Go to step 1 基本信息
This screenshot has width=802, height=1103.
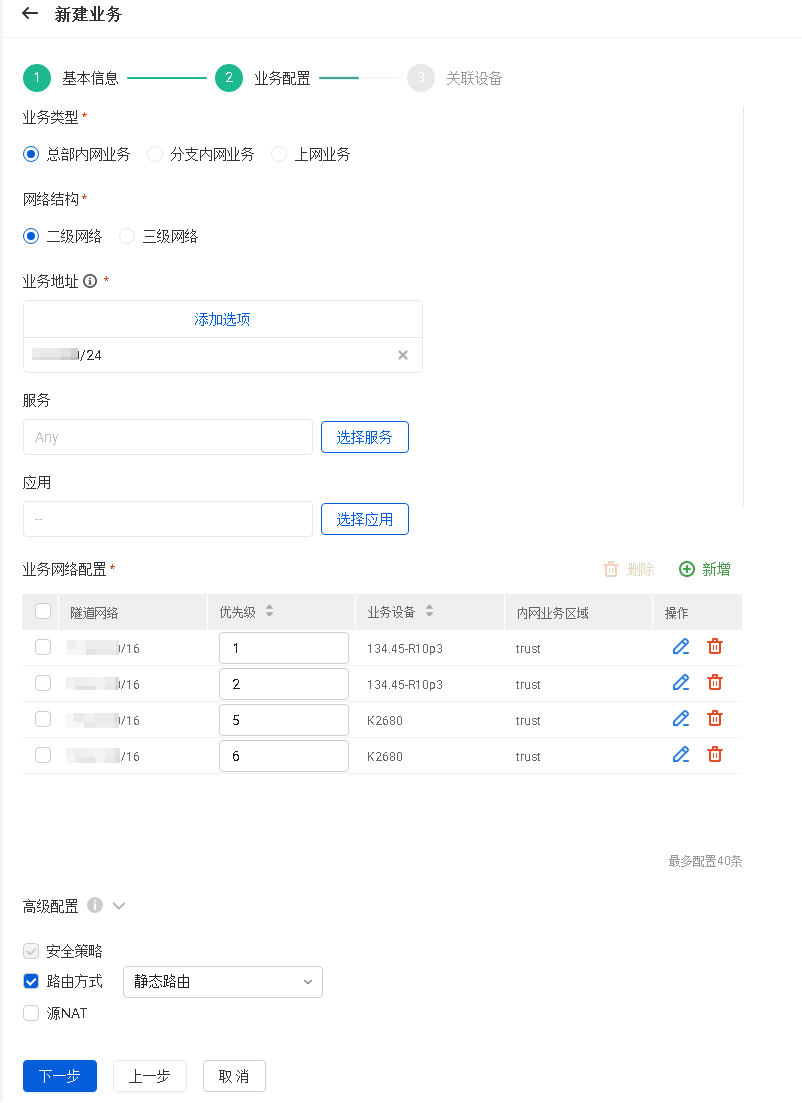coord(37,78)
